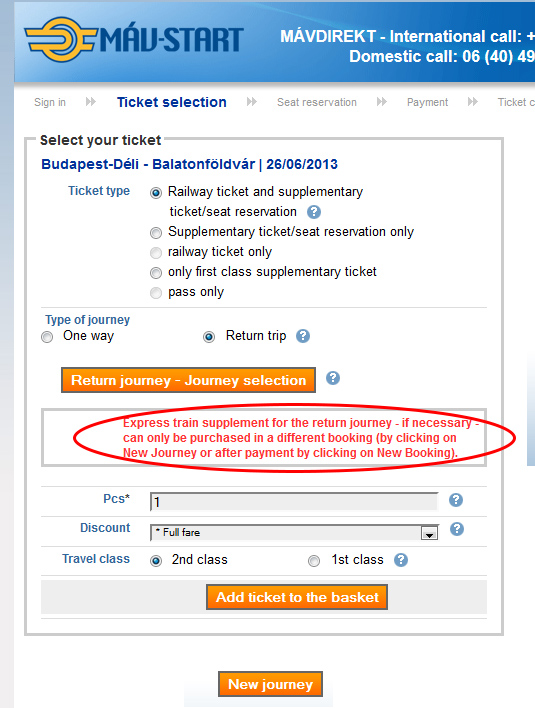Open help icon next to 1st class

(x=401, y=560)
